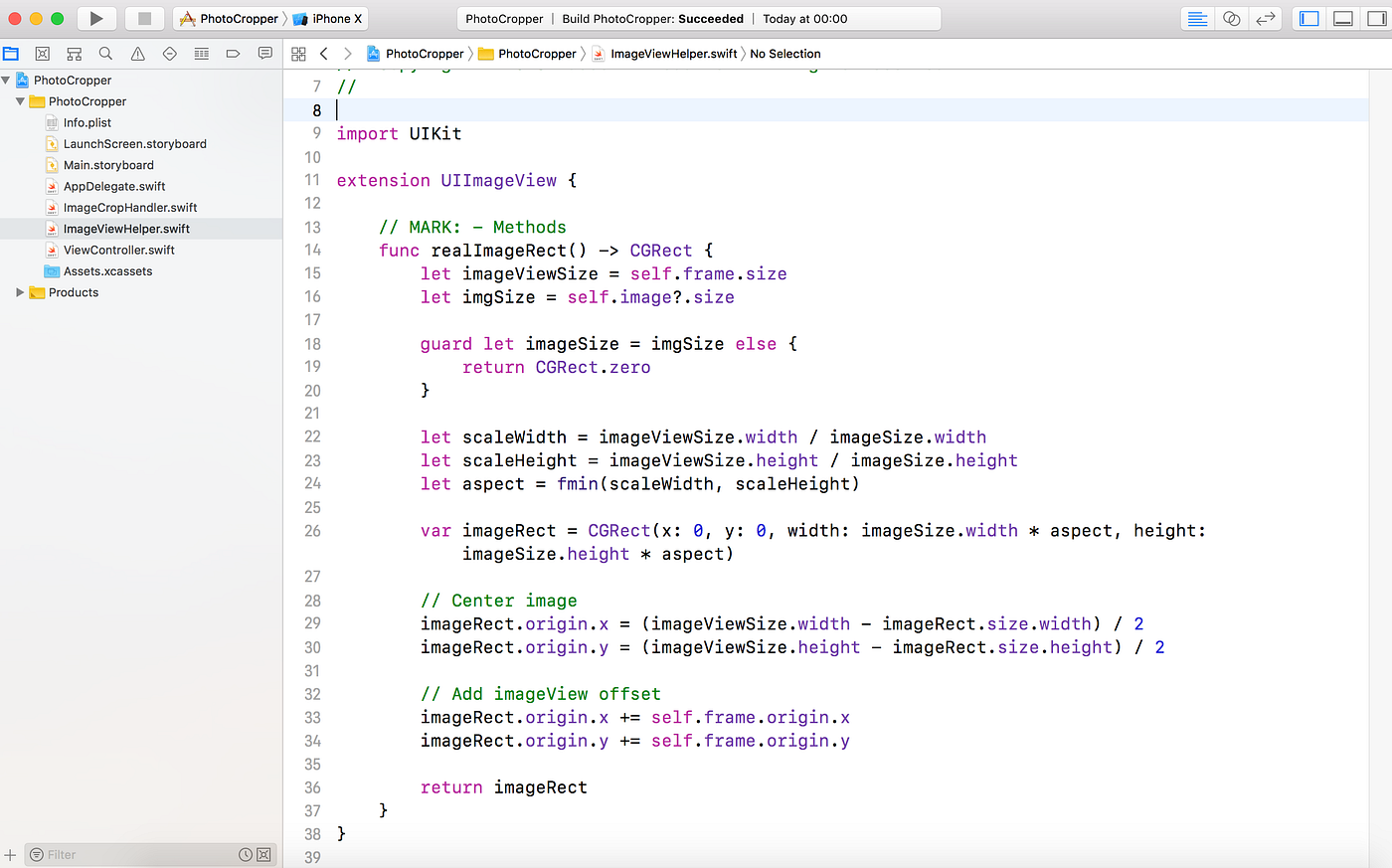Show recent files via the clock icon
This screenshot has height=868, width=1392.
[x=248, y=854]
